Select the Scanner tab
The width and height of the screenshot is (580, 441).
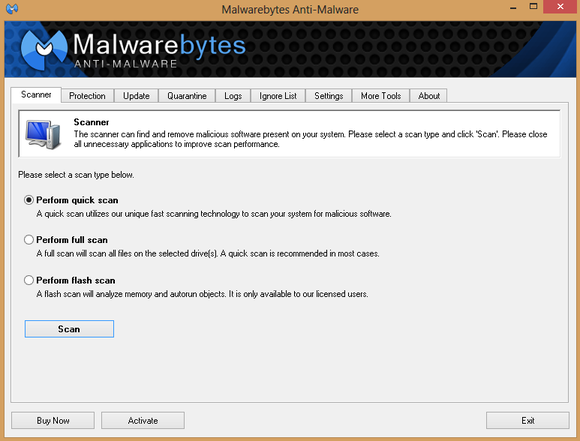click(x=36, y=95)
